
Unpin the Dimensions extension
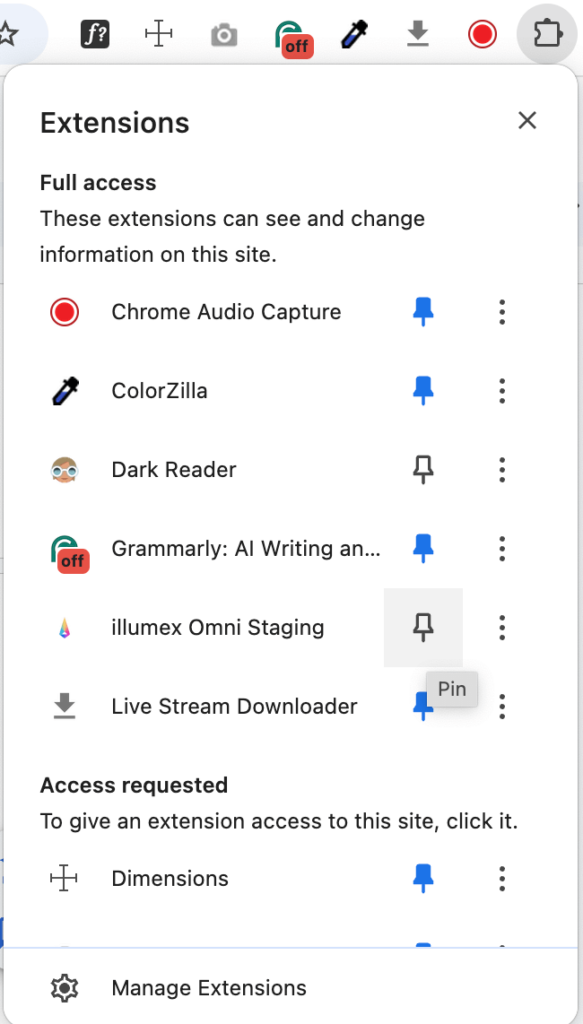pyautogui.click(x=423, y=878)
